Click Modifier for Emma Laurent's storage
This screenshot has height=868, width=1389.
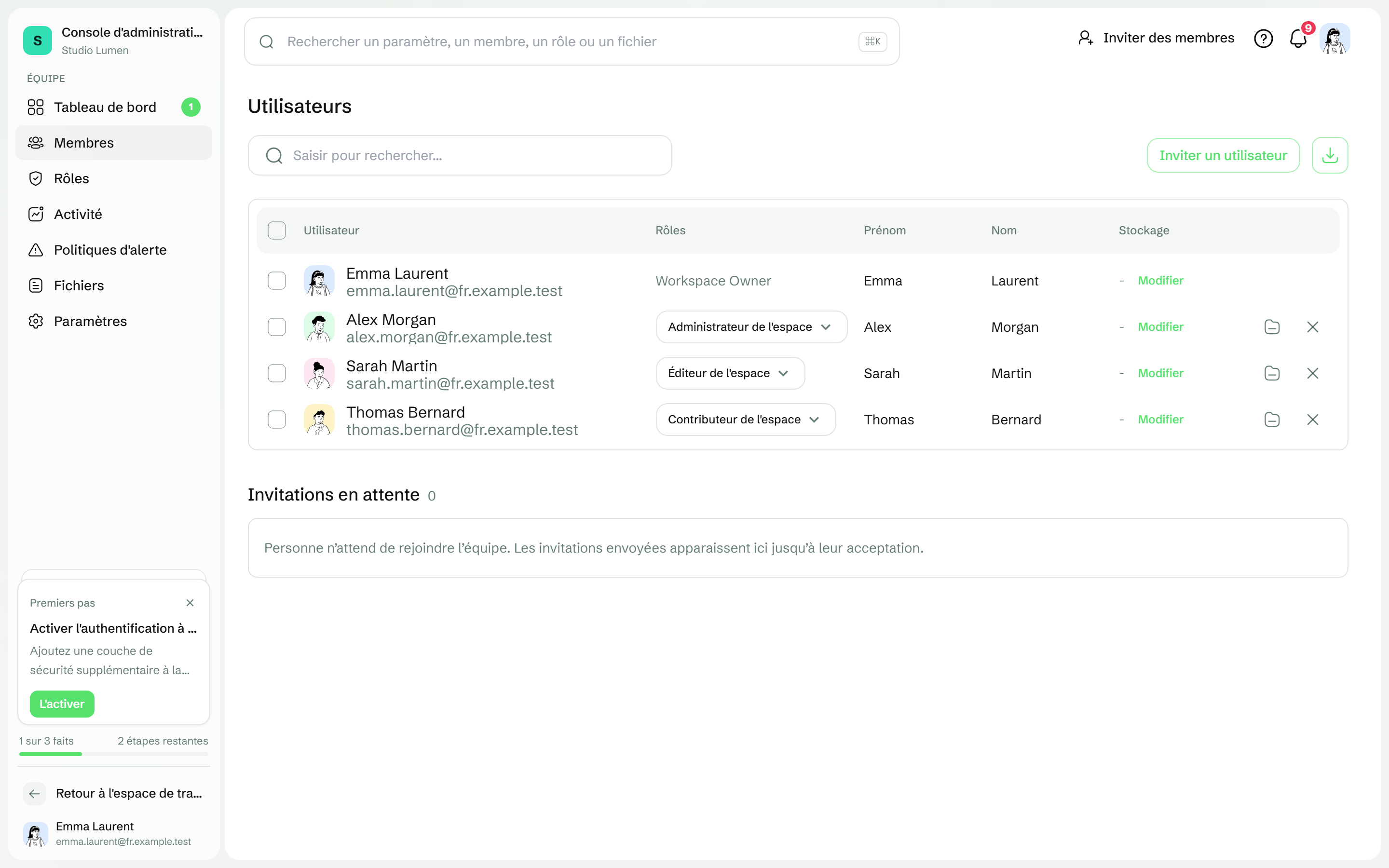coord(1160,281)
